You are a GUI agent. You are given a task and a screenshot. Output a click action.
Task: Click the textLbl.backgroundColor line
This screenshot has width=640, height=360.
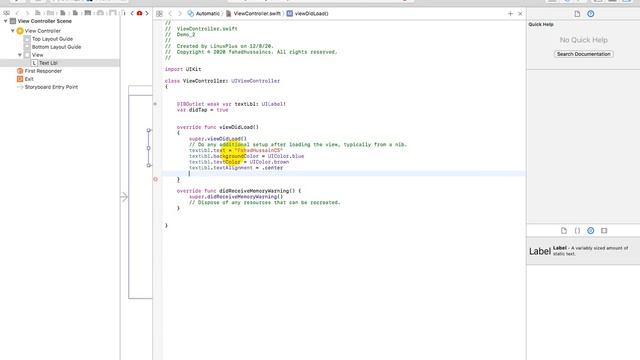pyautogui.click(x=247, y=156)
